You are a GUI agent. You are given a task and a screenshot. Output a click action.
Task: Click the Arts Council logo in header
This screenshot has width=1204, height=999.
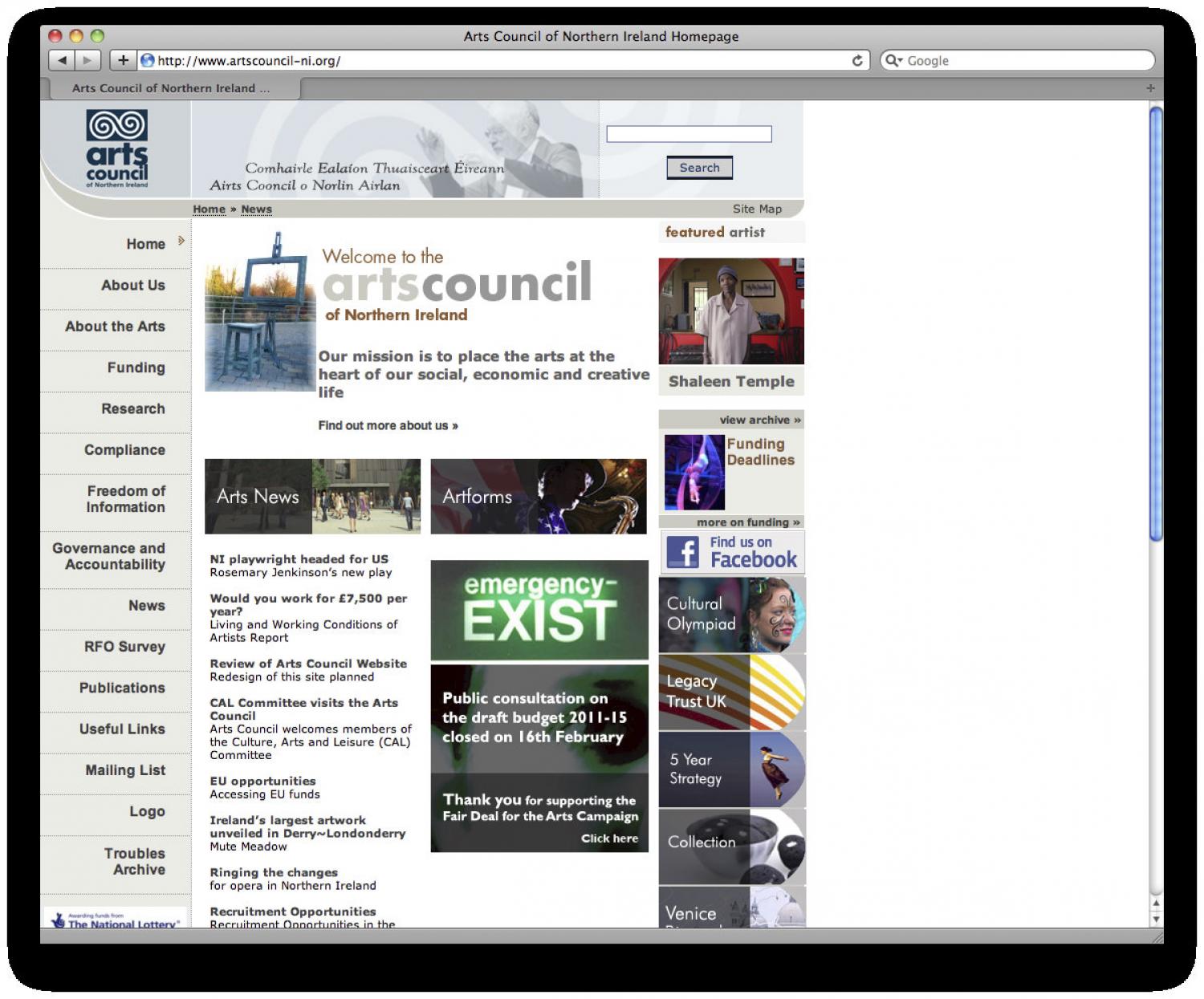click(117, 149)
